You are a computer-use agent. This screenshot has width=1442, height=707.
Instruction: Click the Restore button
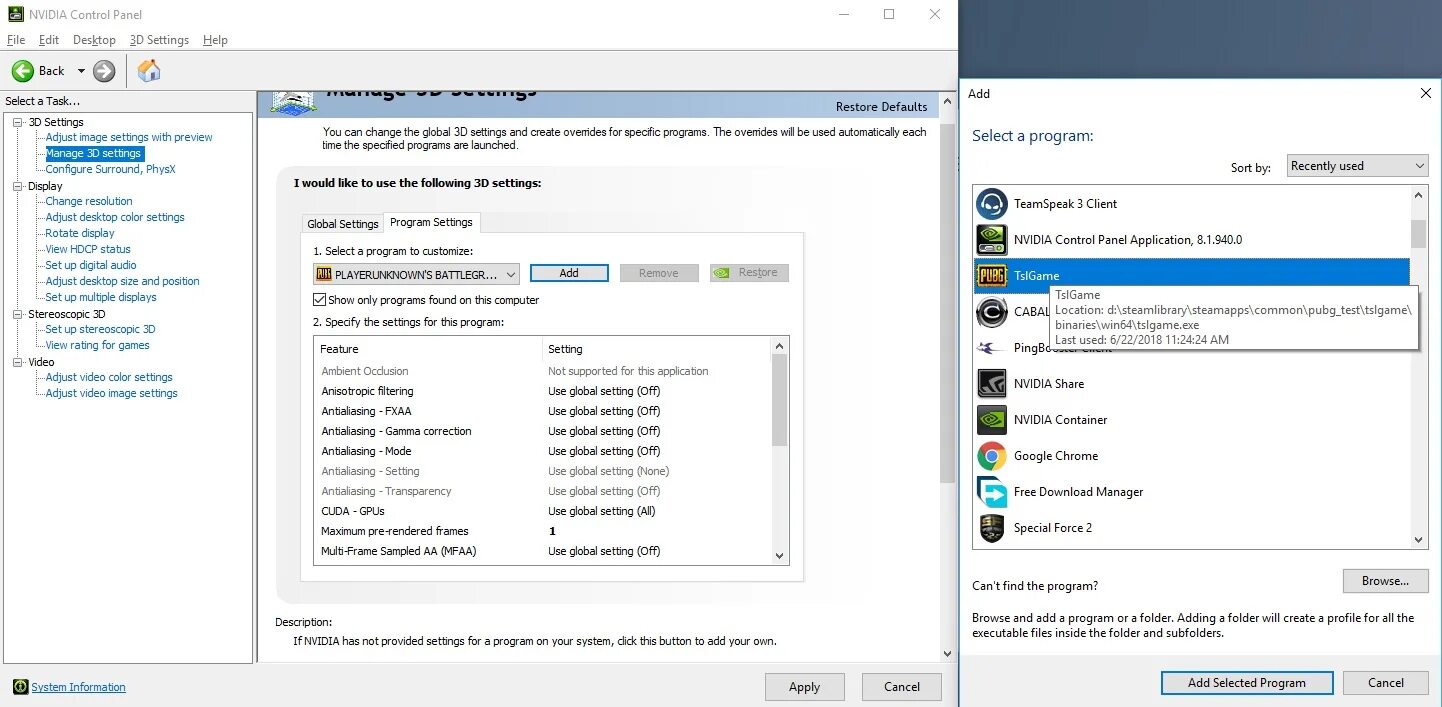[x=749, y=273]
